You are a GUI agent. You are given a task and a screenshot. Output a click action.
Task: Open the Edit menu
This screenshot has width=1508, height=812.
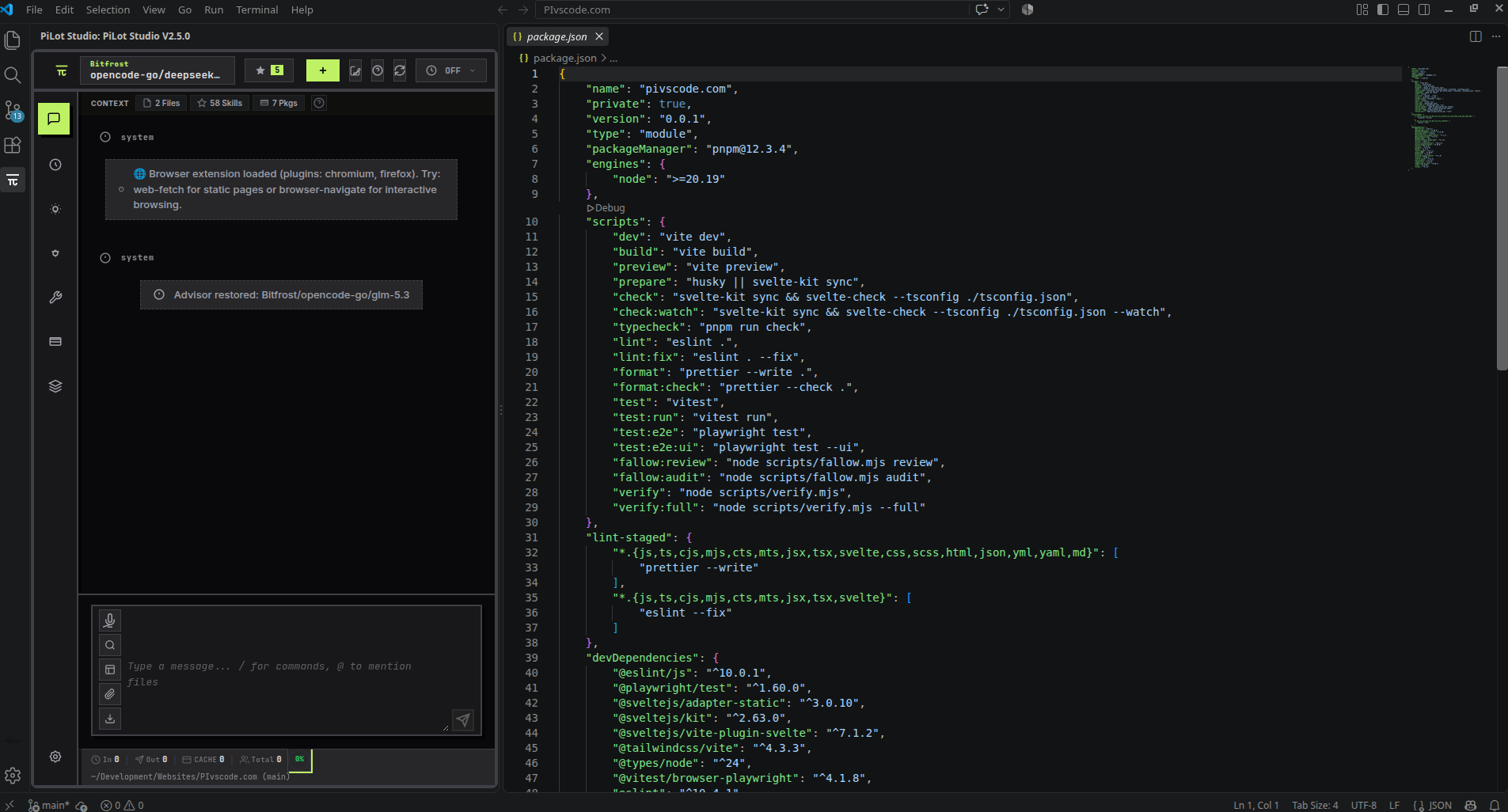click(x=64, y=9)
